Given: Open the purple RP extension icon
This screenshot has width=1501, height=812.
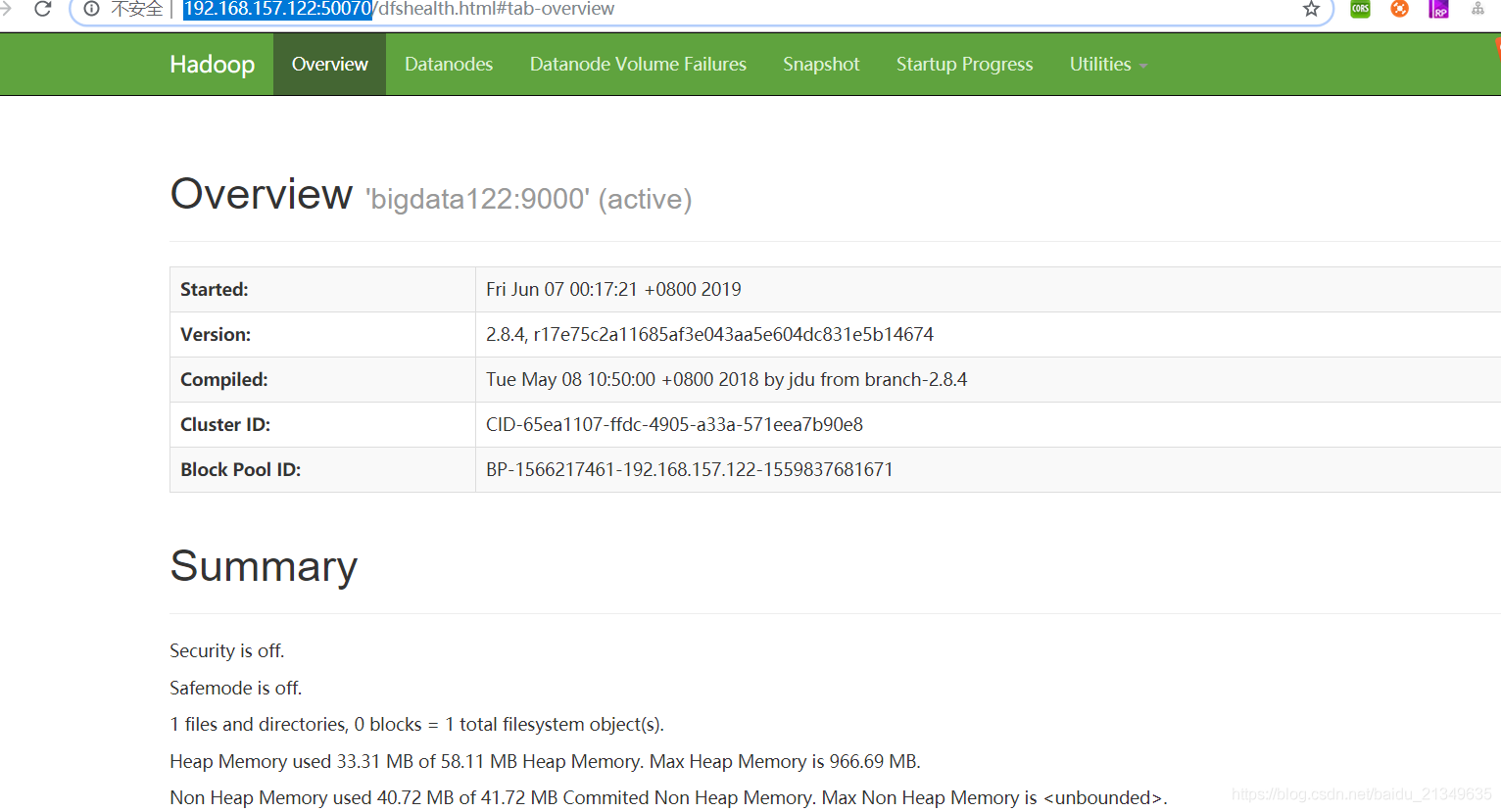Looking at the screenshot, I should 1438,9.
